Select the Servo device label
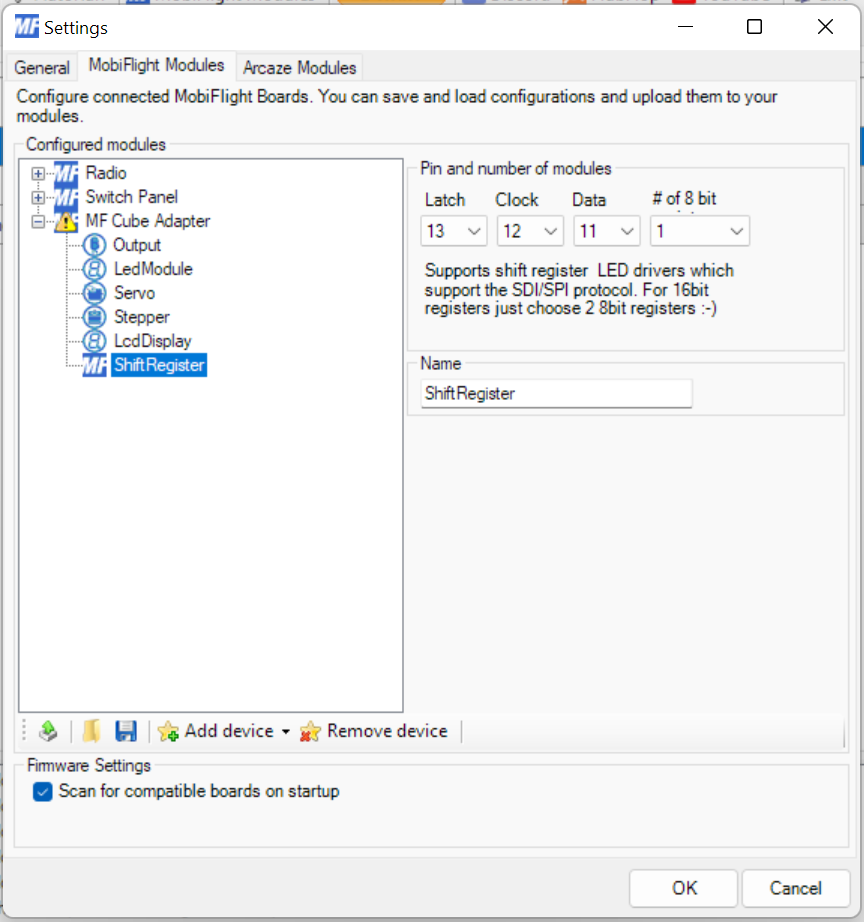 134,293
